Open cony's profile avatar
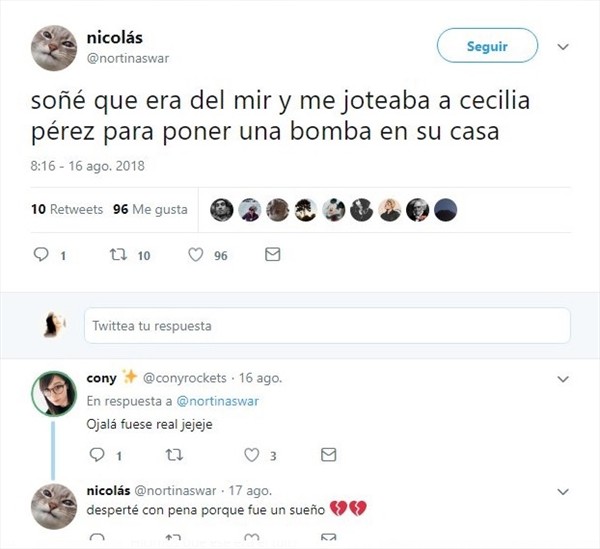The image size is (600, 549). [54, 394]
